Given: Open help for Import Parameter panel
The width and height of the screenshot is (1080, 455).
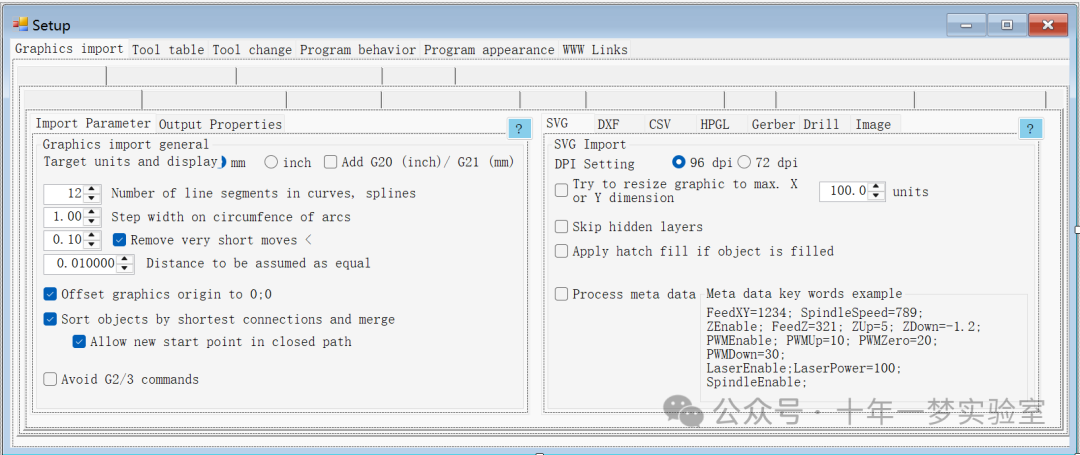Looking at the screenshot, I should (x=519, y=128).
